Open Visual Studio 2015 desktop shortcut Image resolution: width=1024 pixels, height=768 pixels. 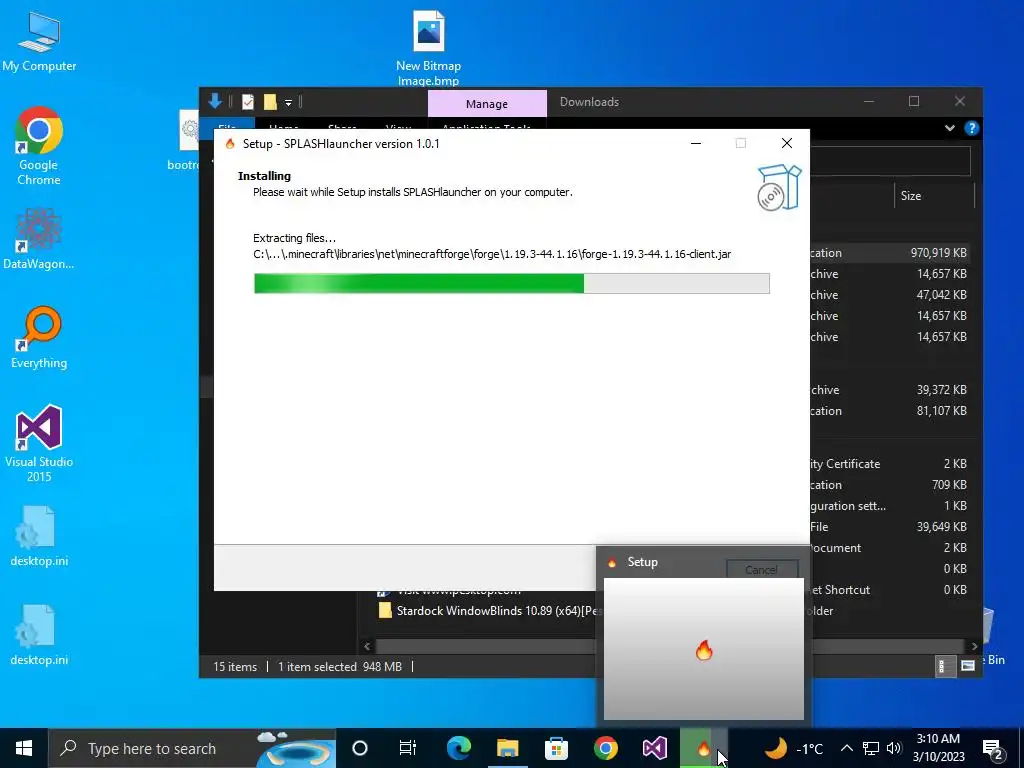click(39, 444)
